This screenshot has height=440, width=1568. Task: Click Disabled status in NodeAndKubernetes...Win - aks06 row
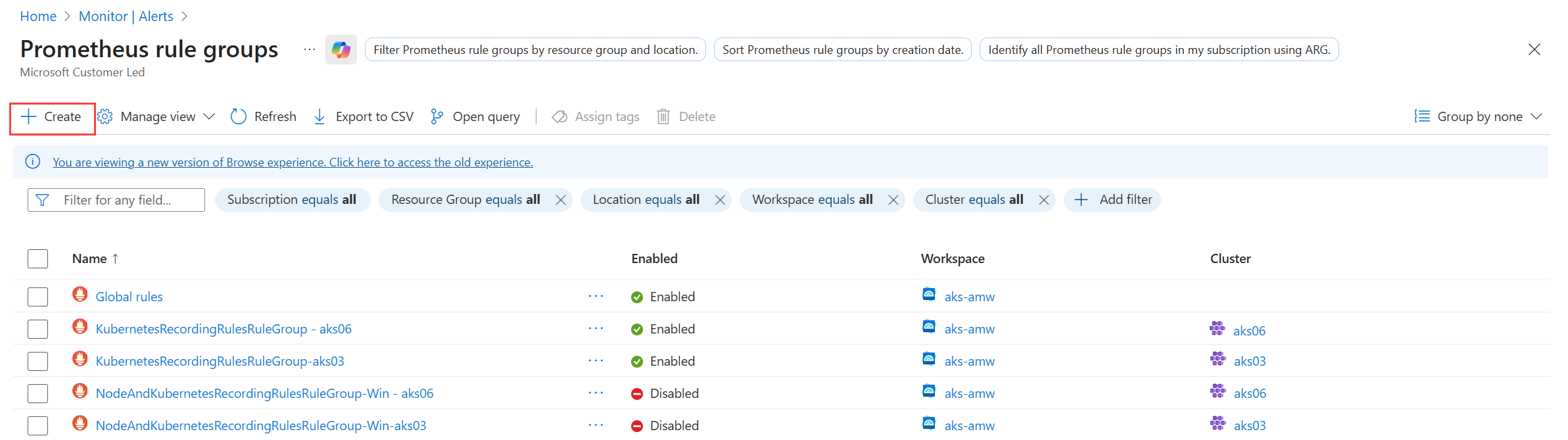(665, 394)
